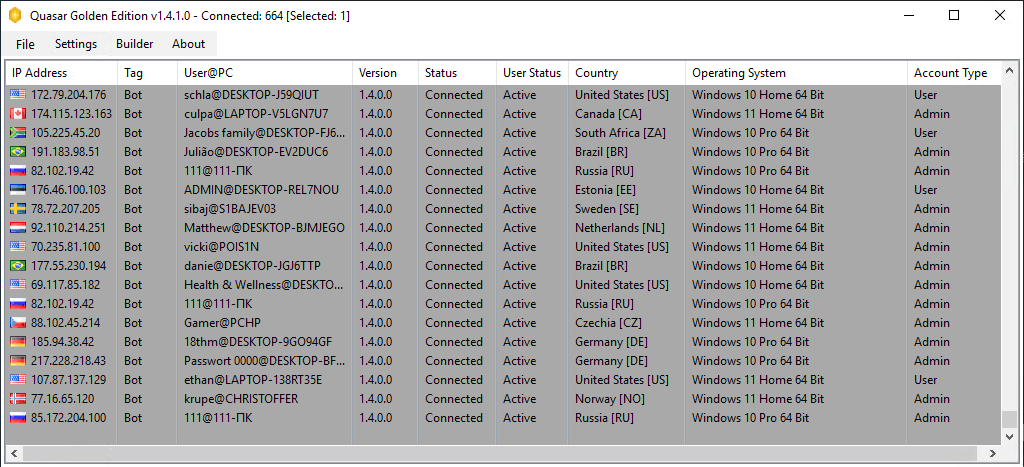Click the US flag icon beside 172.79.204.176
Screen dimensions: 1024x467
(x=18, y=95)
